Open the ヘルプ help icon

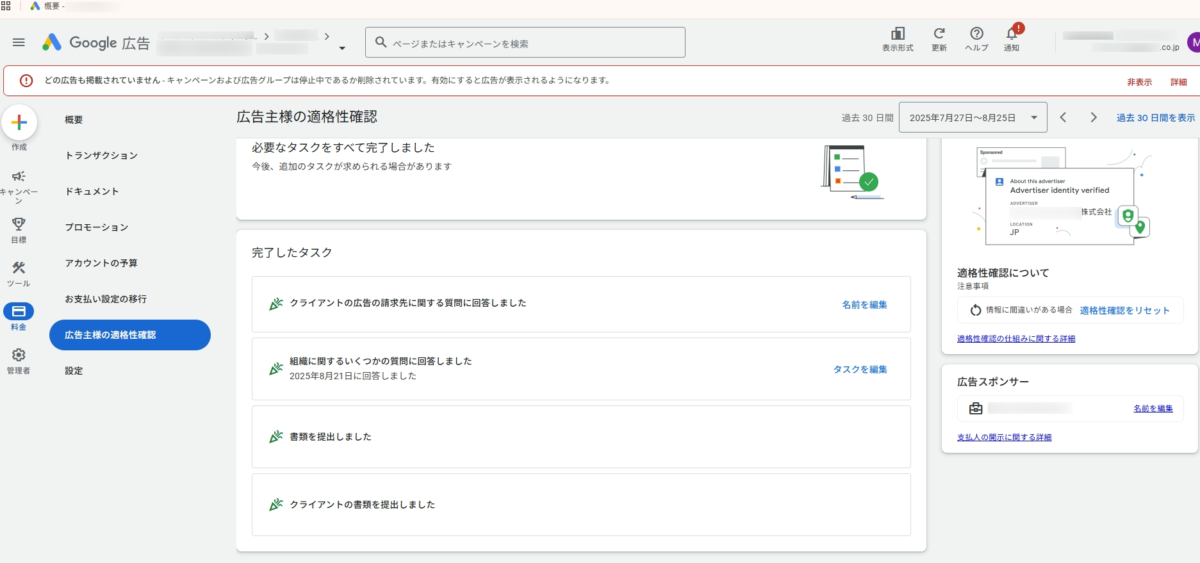(x=976, y=34)
